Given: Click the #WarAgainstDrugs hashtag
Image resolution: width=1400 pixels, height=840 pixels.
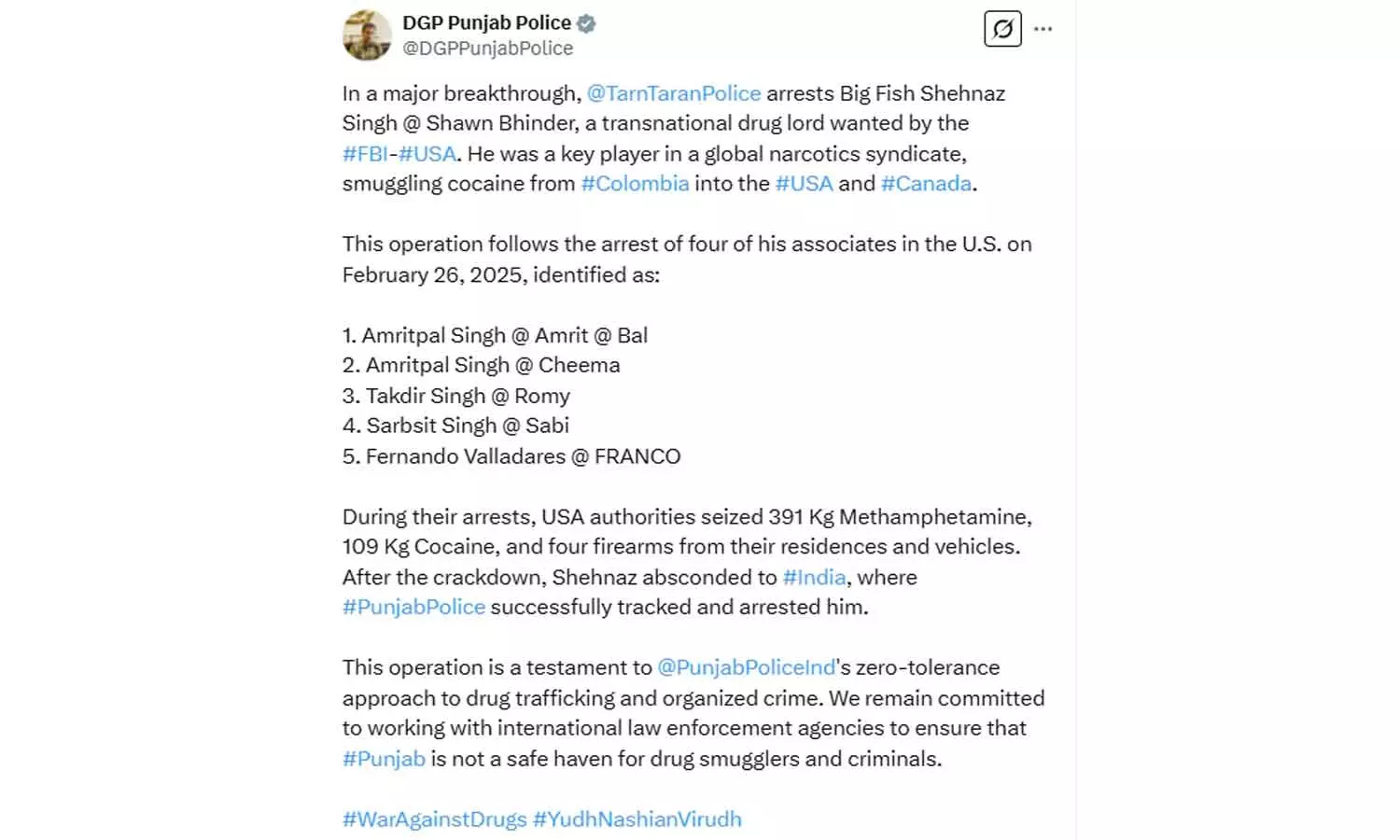Looking at the screenshot, I should pyautogui.click(x=434, y=819).
